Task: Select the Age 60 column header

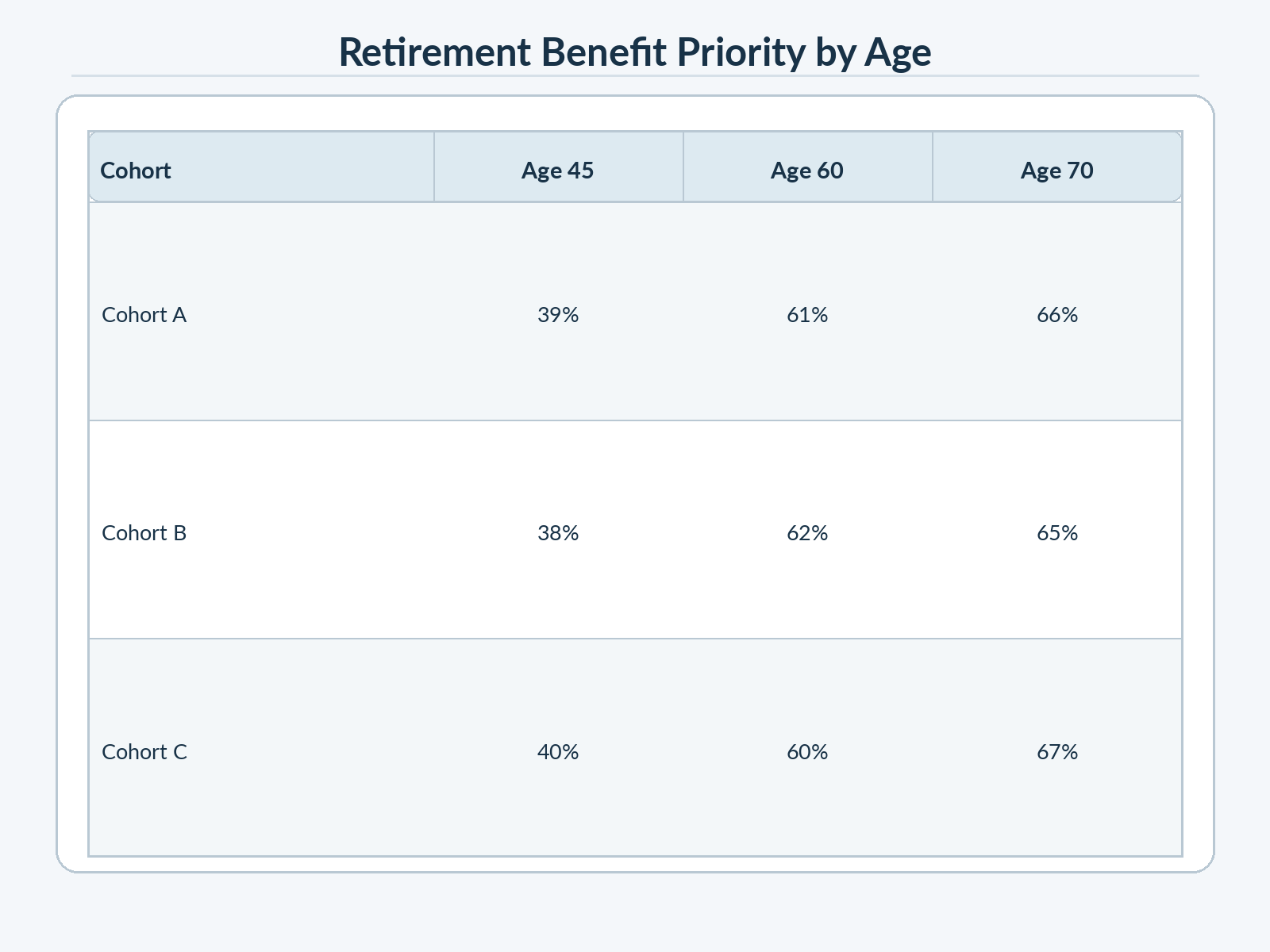Action: (x=808, y=167)
